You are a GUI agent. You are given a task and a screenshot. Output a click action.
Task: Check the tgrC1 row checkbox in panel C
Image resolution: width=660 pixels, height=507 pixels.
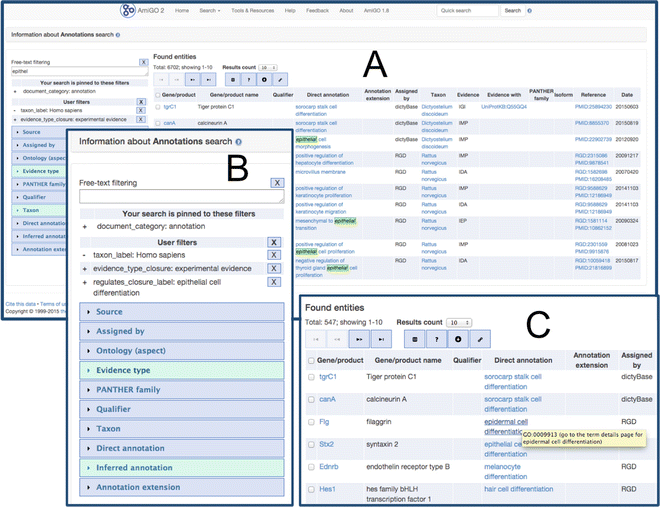tap(311, 377)
